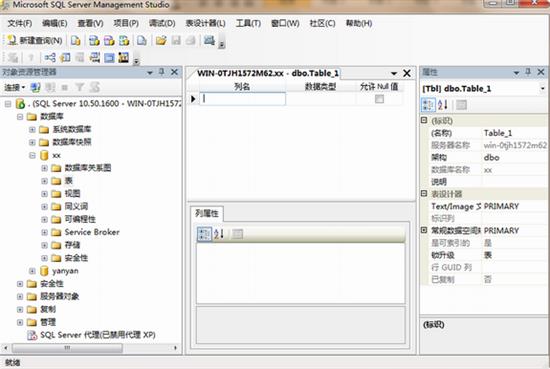Select the 数据库关系图 folder

[x=88, y=168]
